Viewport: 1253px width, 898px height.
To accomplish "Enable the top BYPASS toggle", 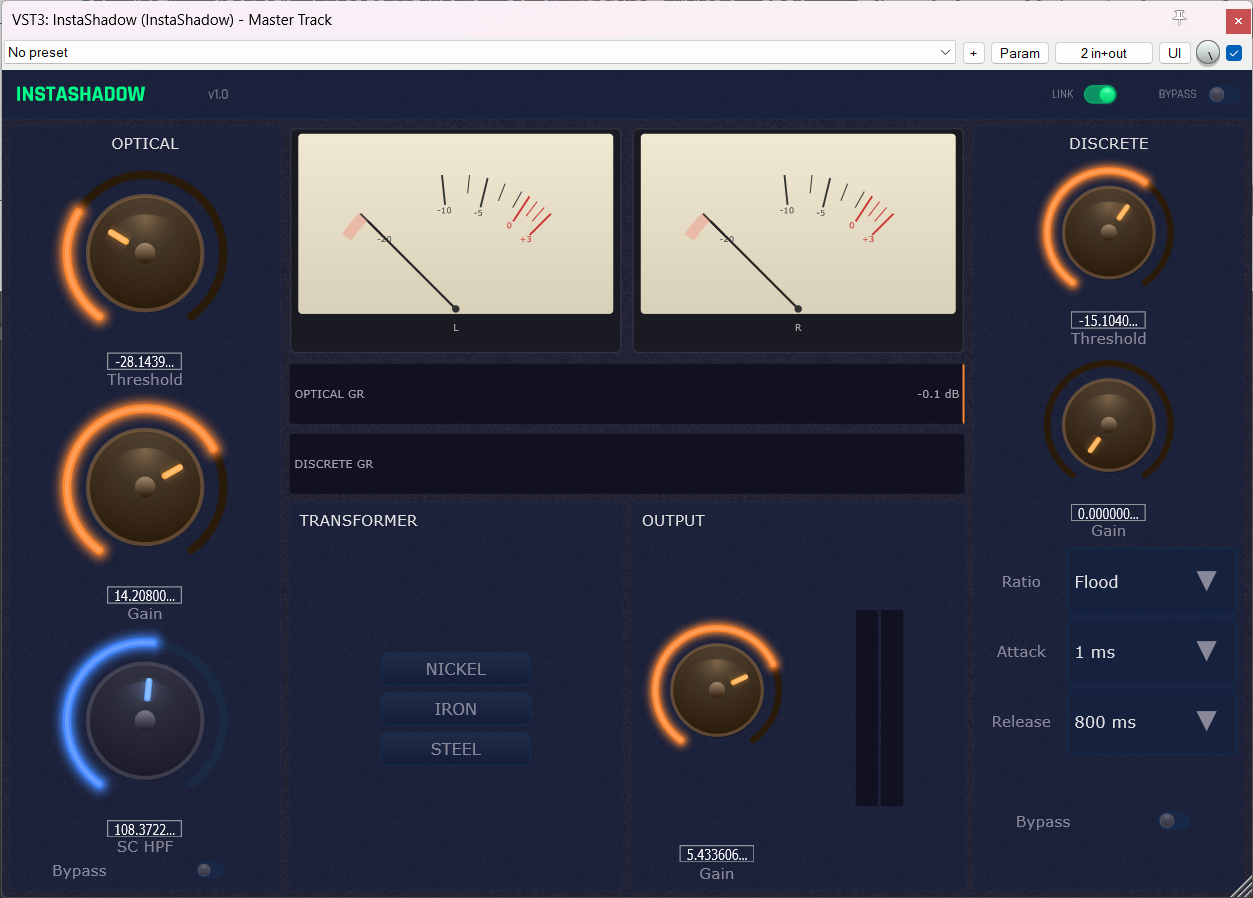I will pos(1219,93).
